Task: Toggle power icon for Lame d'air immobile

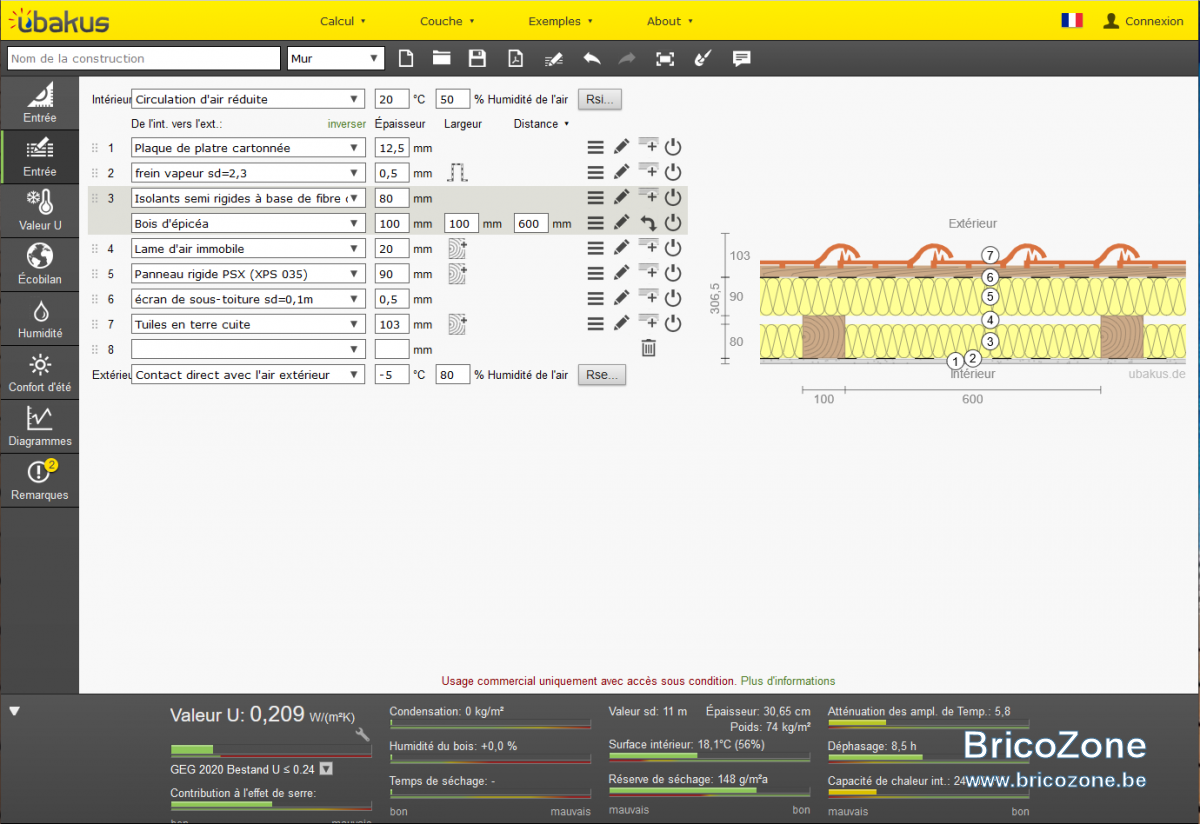Action: point(673,248)
